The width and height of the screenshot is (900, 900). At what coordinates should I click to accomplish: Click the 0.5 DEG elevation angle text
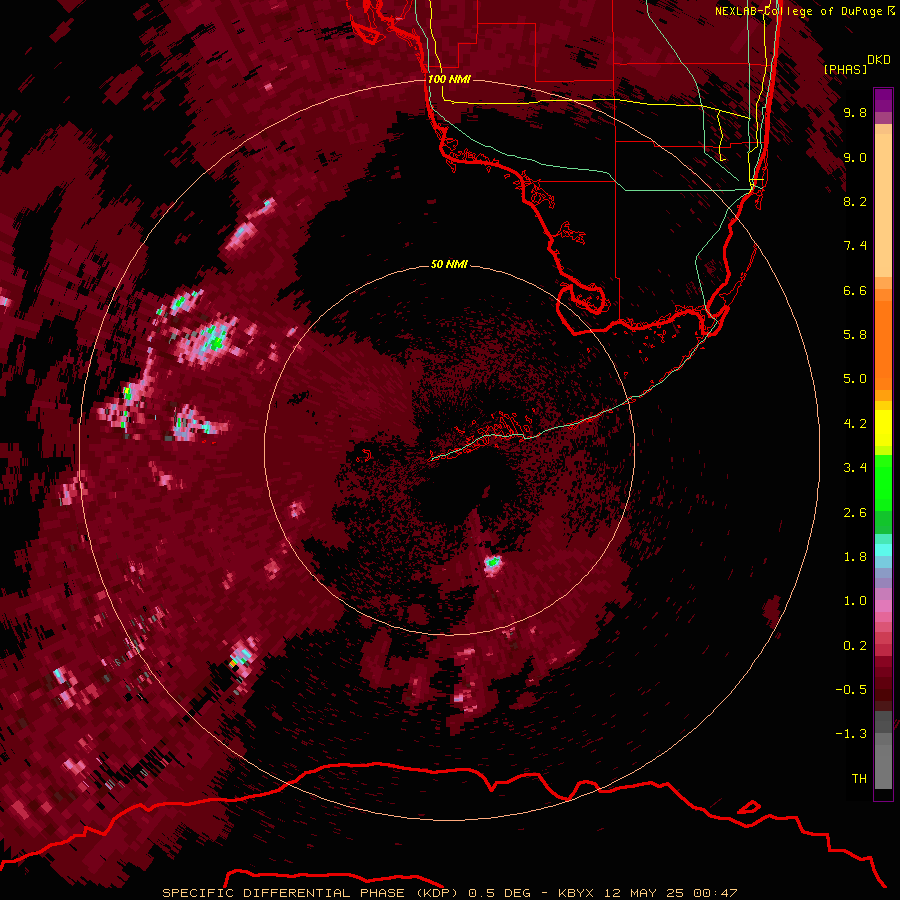pyautogui.click(x=499, y=893)
